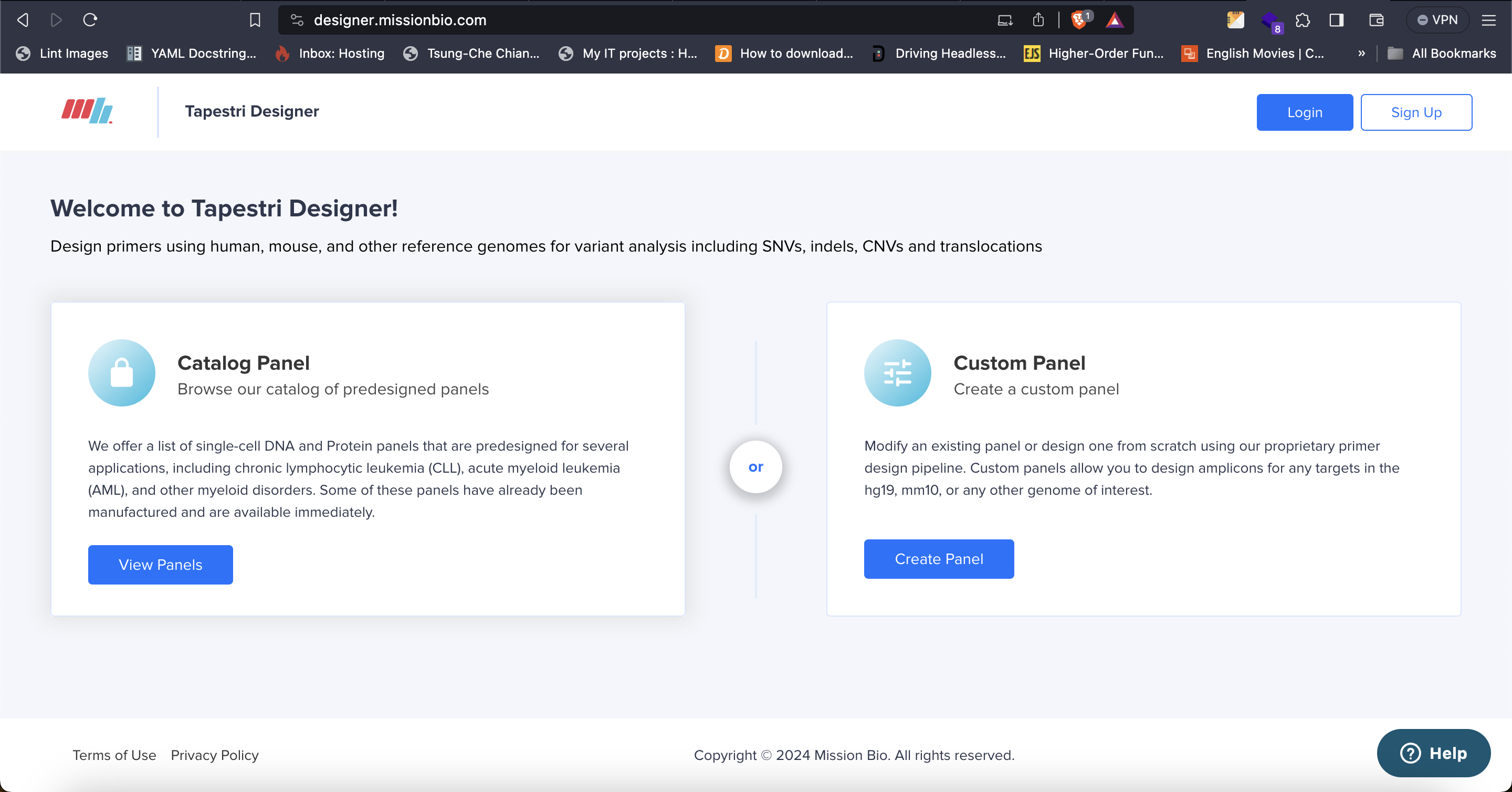Viewport: 1512px width, 792px height.
Task: Click the copyright Mission Bio footer text
Action: tap(854, 755)
